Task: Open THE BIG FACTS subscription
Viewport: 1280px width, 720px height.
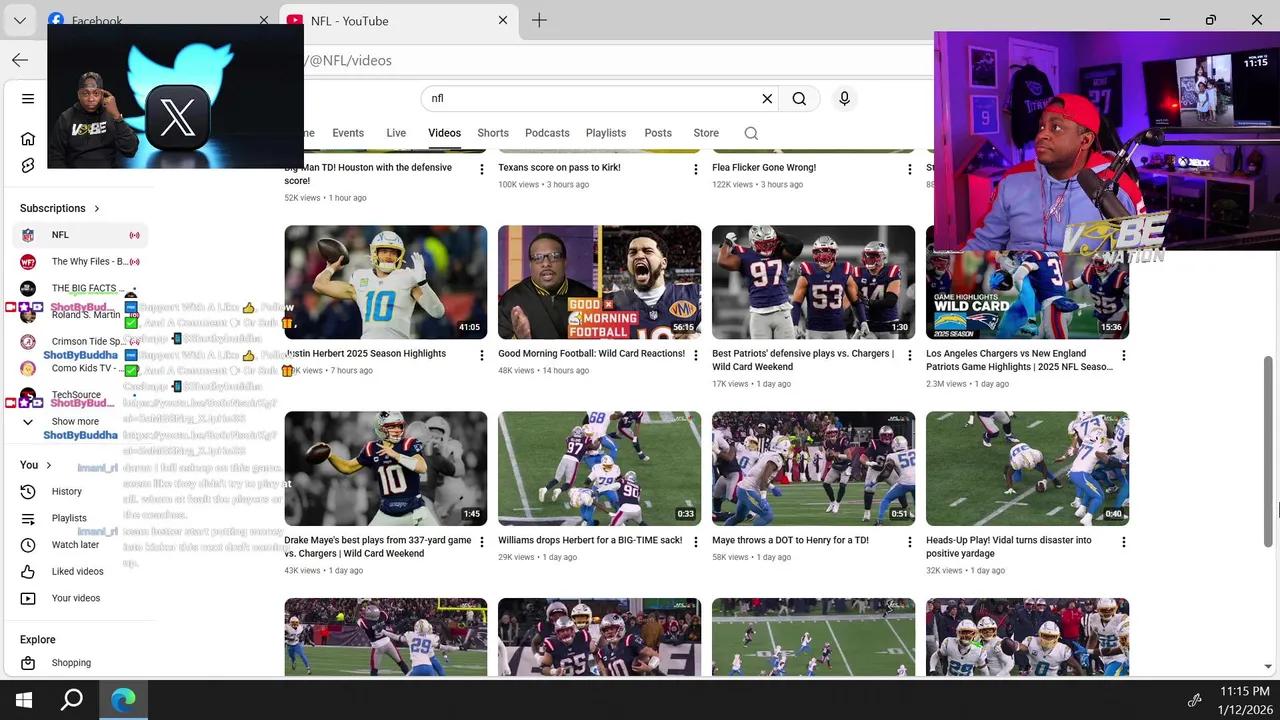Action: click(x=80, y=288)
